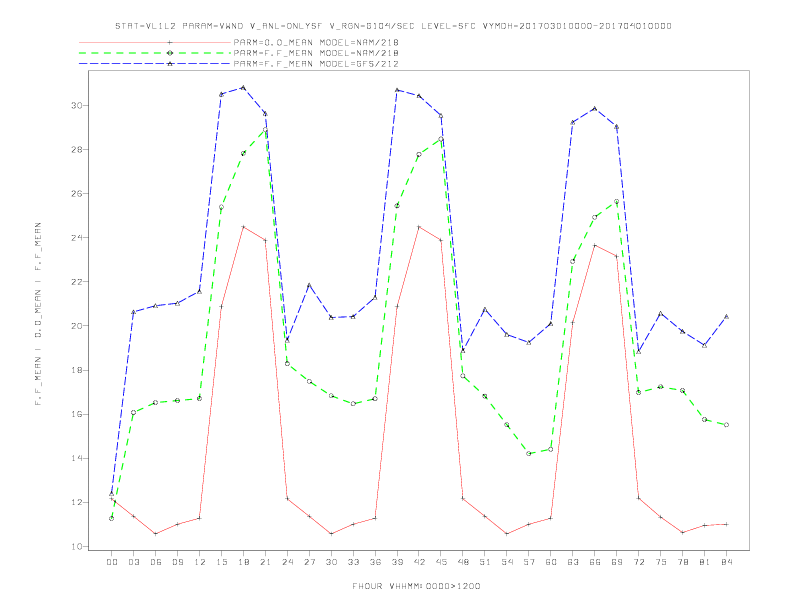792x612 pixels.
Task: Click x-axis tick label 81
Action: point(704,562)
